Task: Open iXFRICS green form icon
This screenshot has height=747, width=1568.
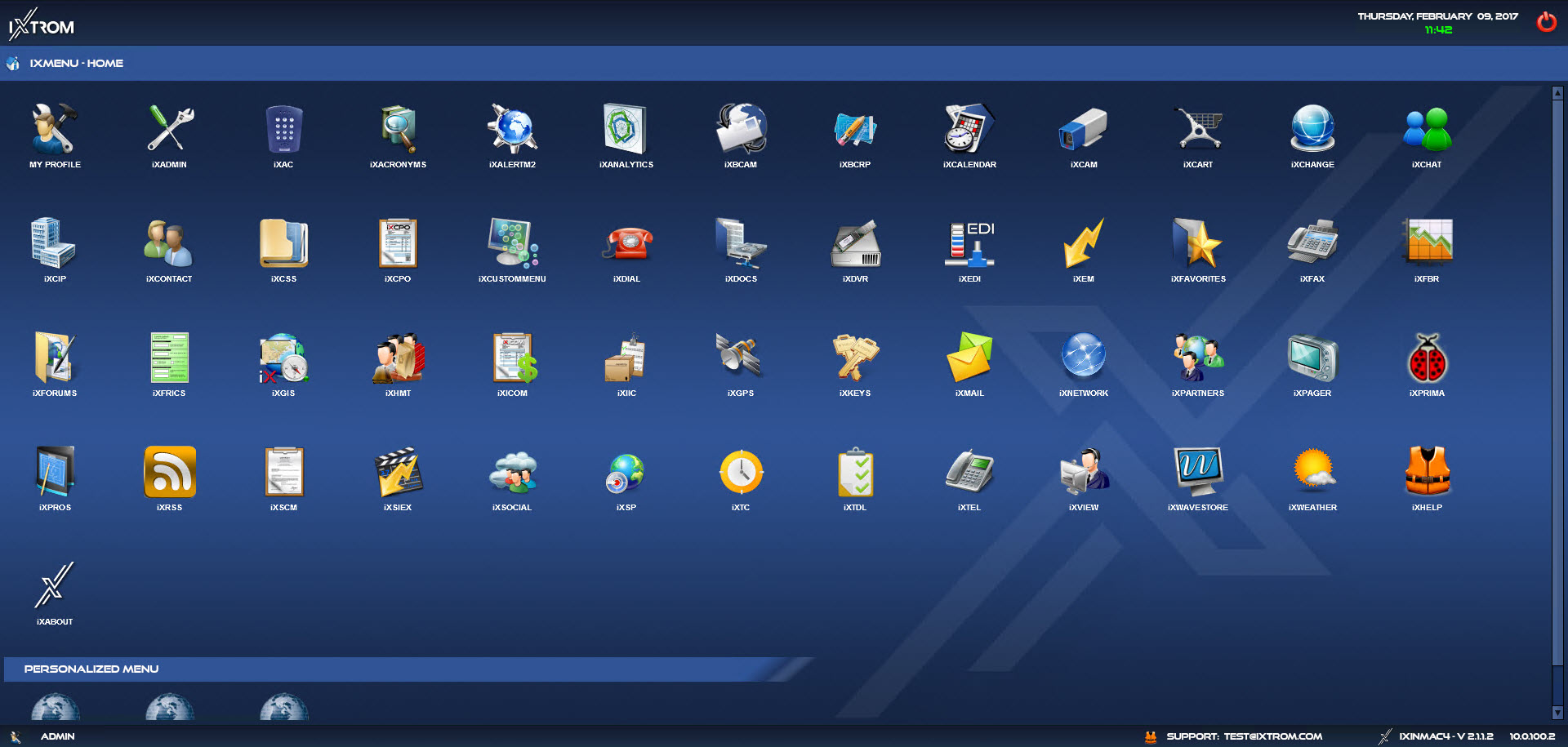Action: click(169, 358)
